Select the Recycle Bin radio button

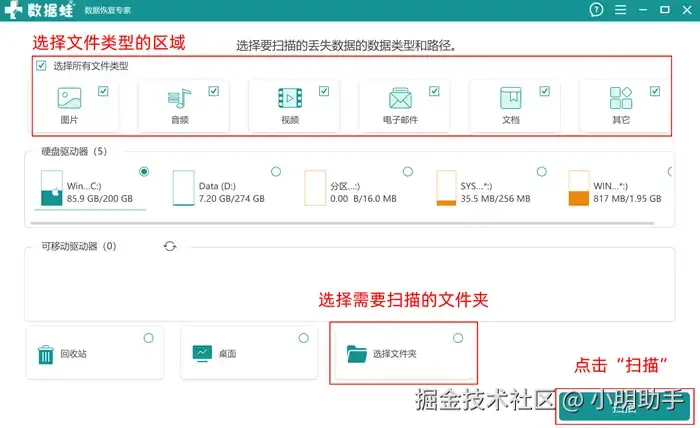click(149, 338)
